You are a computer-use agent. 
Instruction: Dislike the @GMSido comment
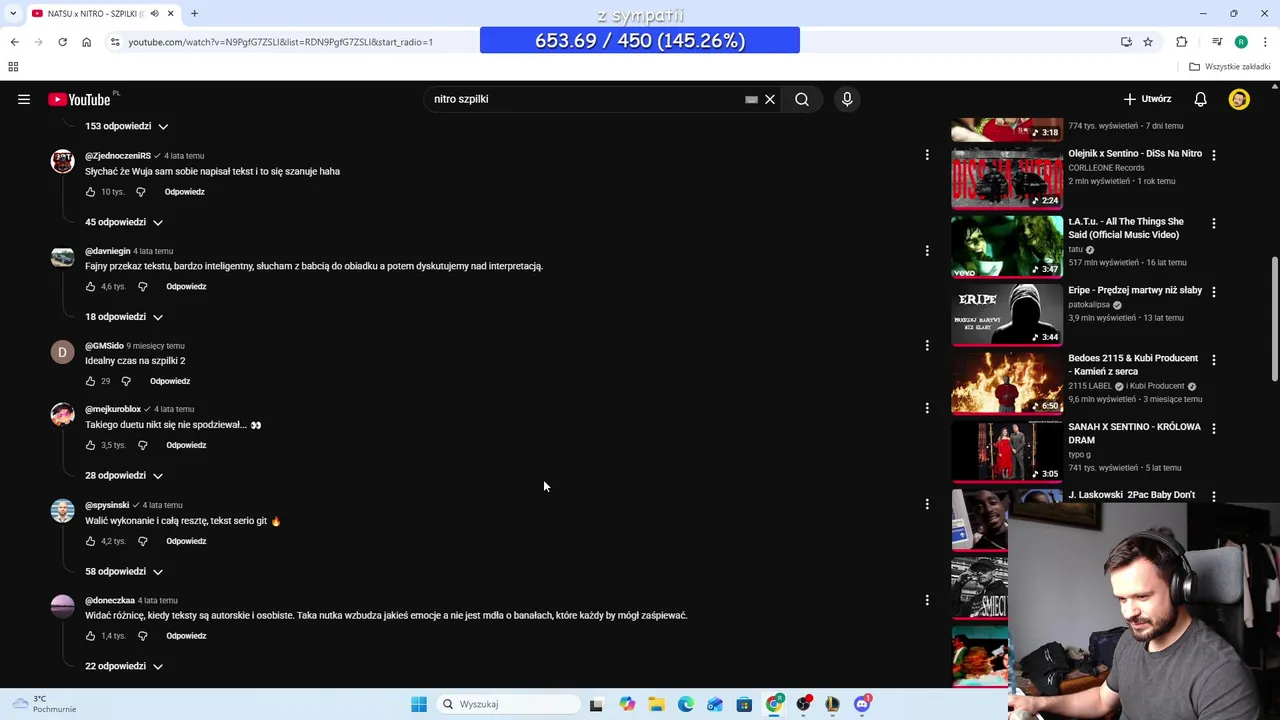pos(126,381)
